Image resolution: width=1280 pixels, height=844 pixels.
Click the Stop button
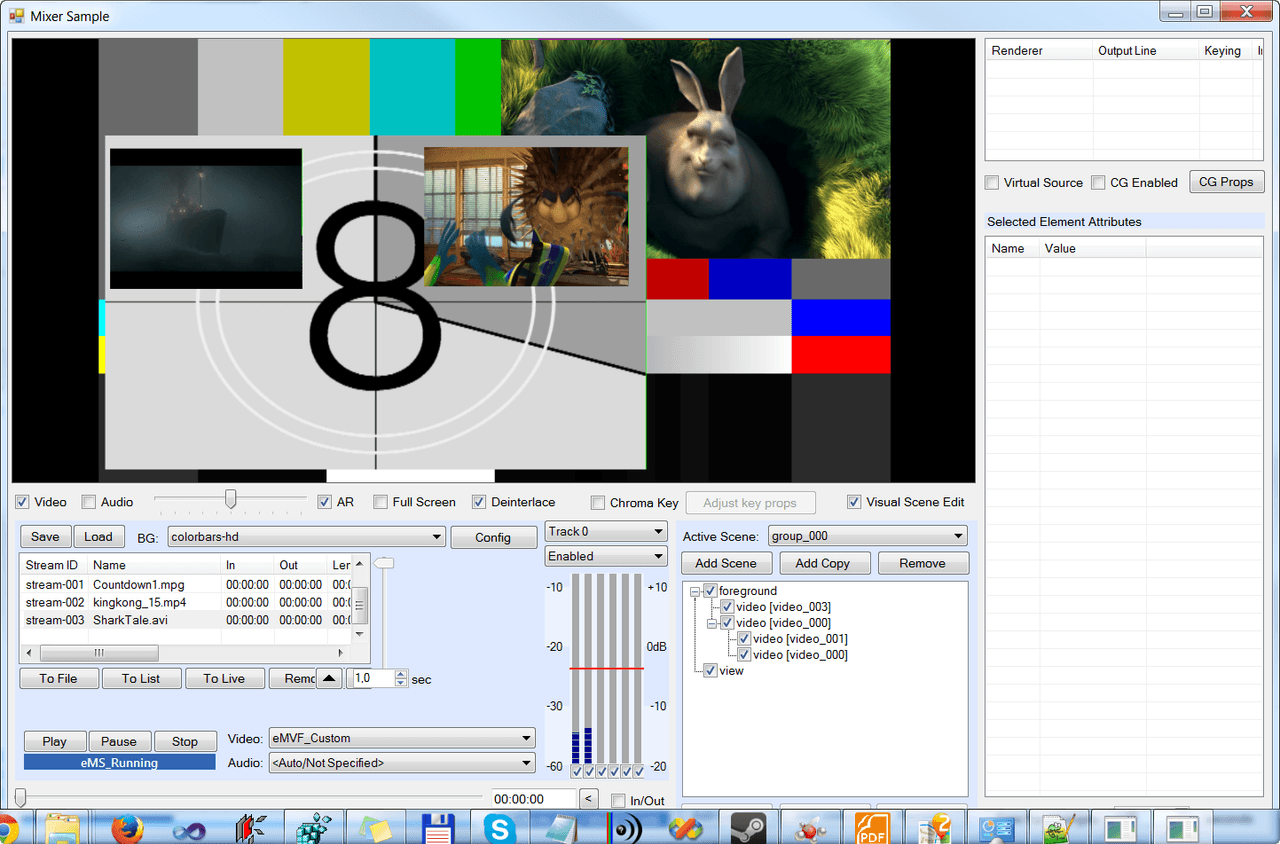(x=185, y=741)
